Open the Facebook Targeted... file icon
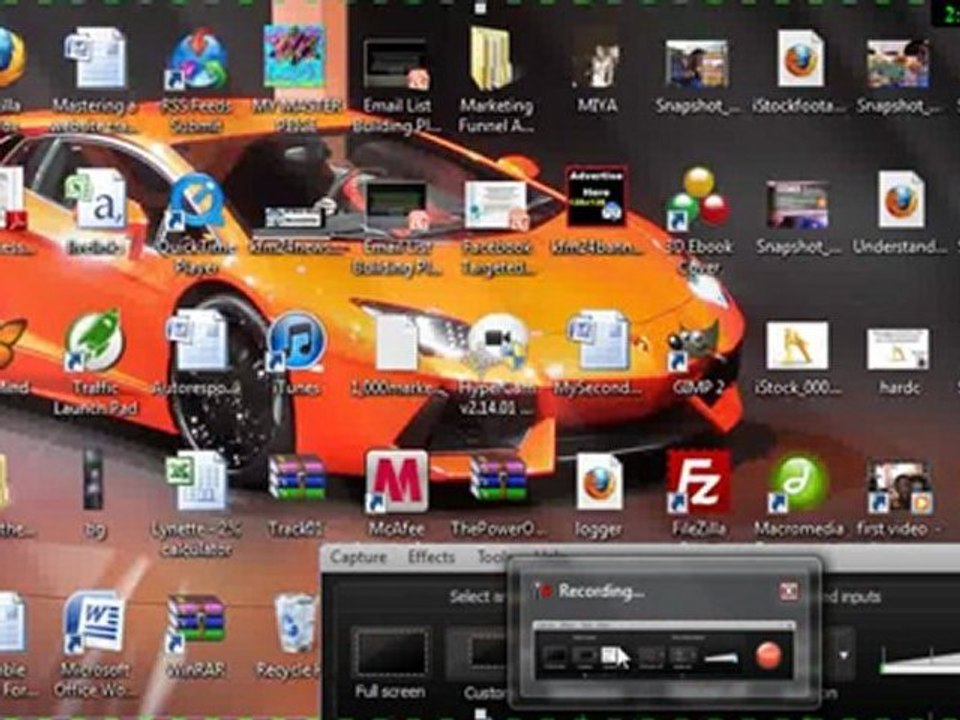960x720 pixels. click(497, 206)
